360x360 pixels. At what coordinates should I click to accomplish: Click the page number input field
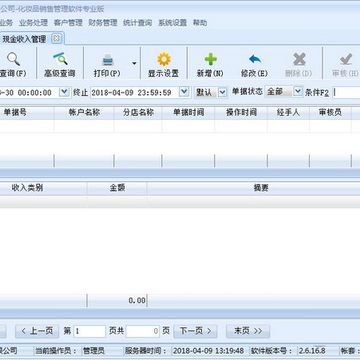89,331
